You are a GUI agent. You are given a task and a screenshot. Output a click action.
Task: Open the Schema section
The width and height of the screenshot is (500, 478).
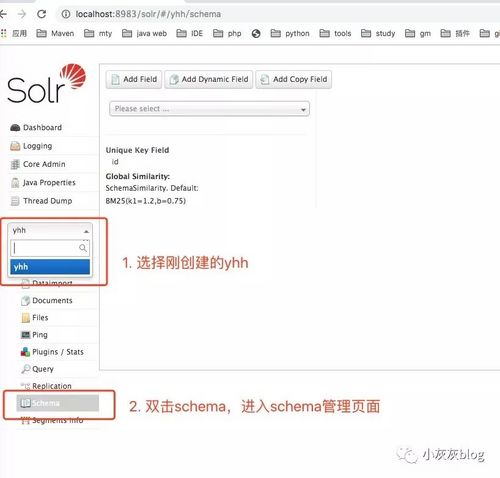tap(57, 403)
